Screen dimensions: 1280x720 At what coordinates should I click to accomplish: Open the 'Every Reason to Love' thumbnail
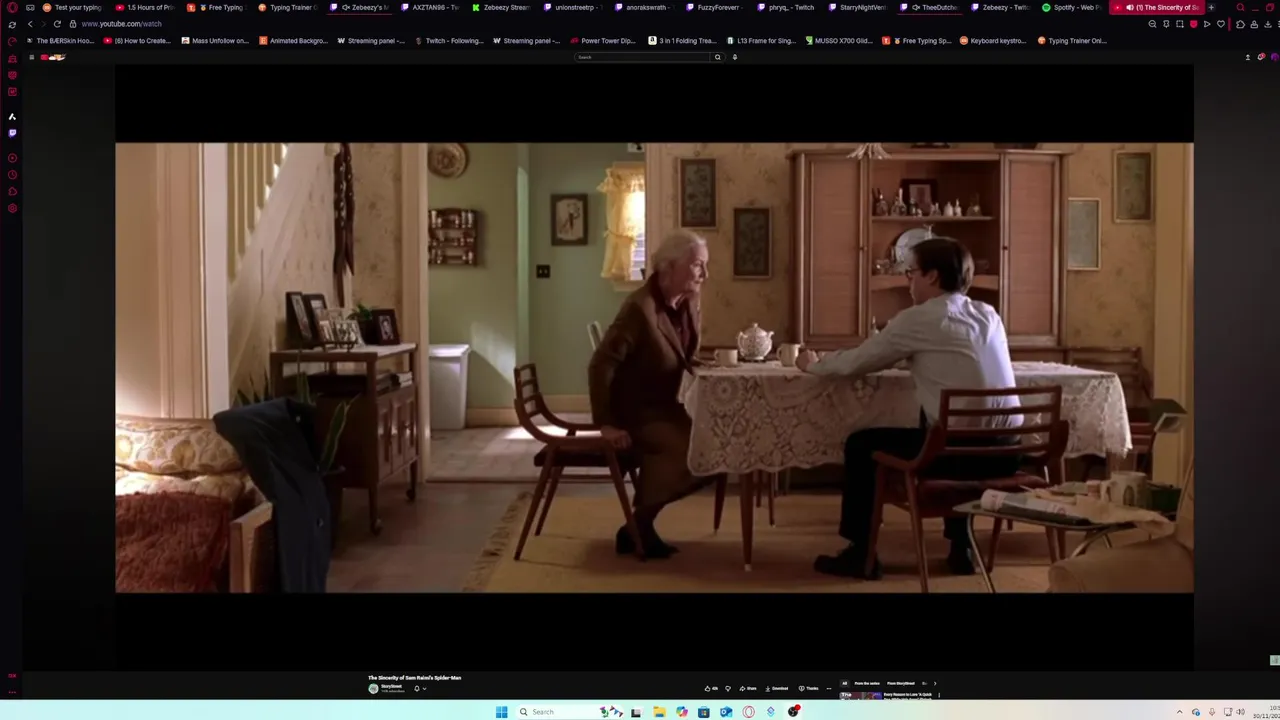tap(860, 696)
